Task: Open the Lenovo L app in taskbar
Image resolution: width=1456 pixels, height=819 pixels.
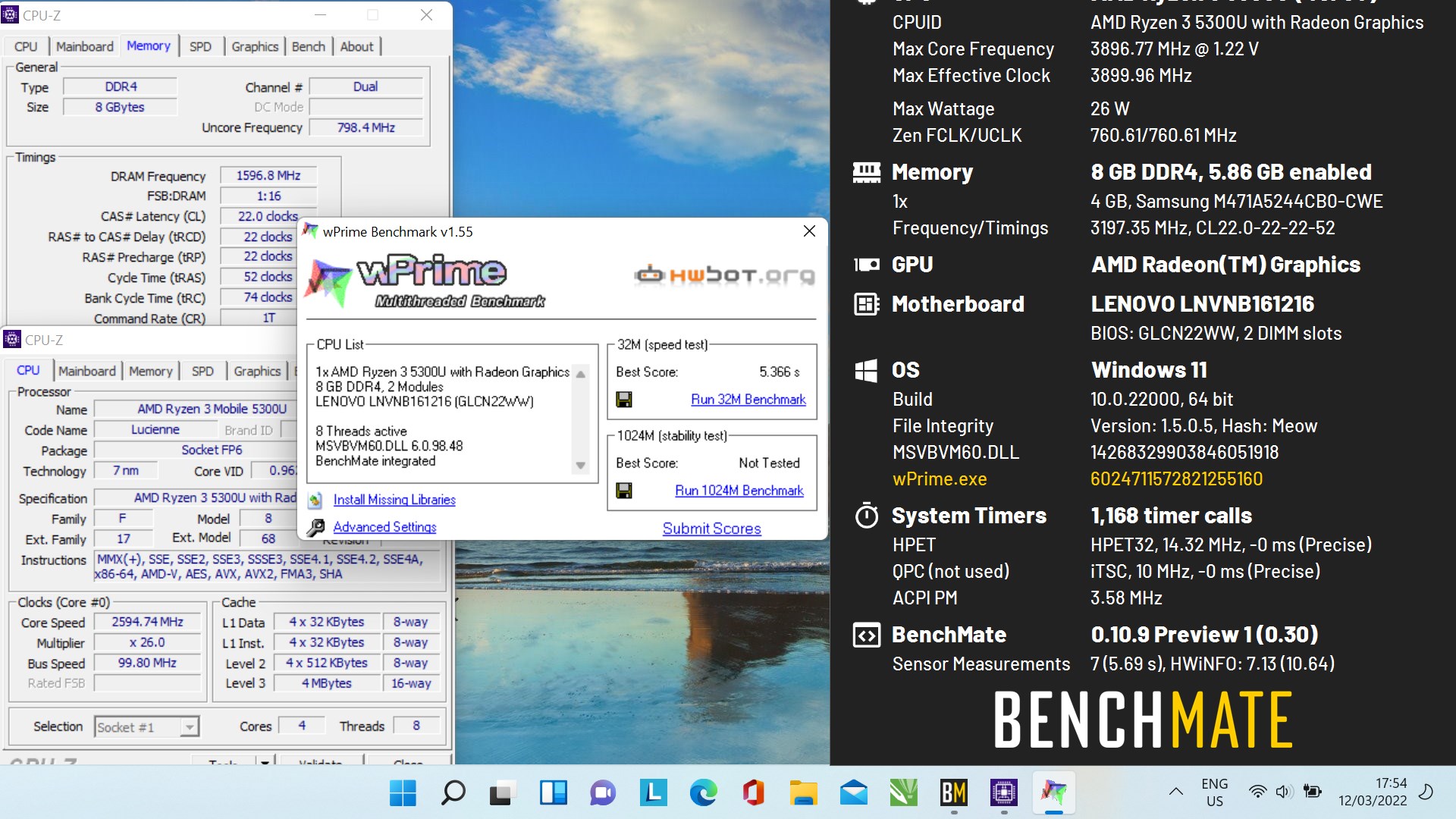Action: 653,793
